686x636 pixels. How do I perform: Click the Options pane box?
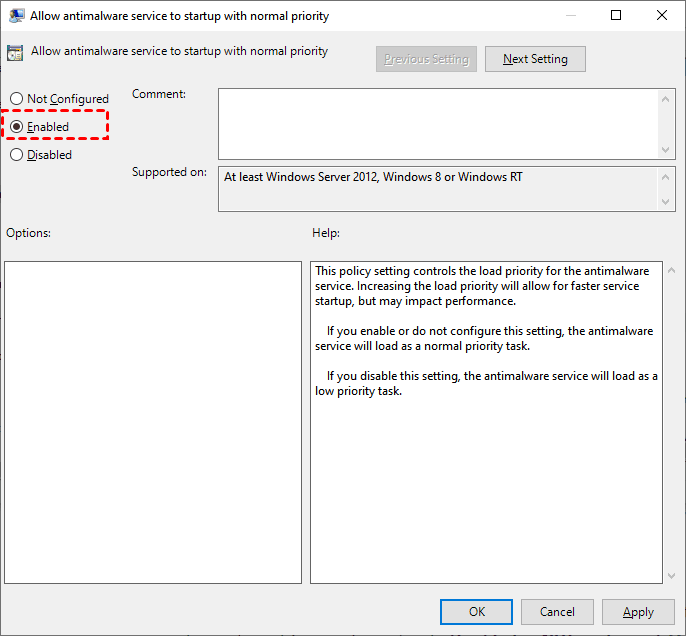pos(153,422)
